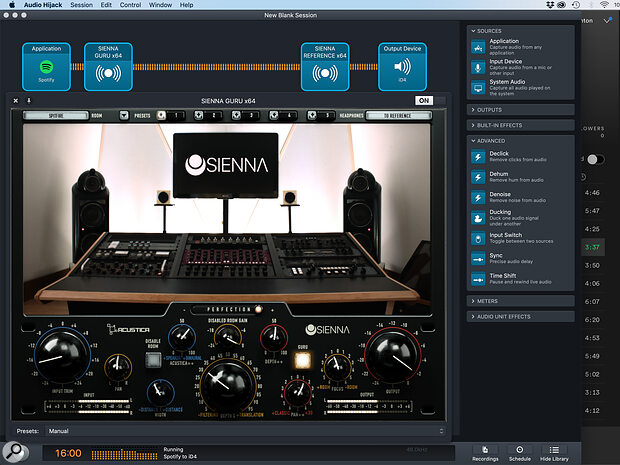Open the Time Machine menu bar icon
Image resolution: width=620 pixels, height=465 pixels.
576,5
